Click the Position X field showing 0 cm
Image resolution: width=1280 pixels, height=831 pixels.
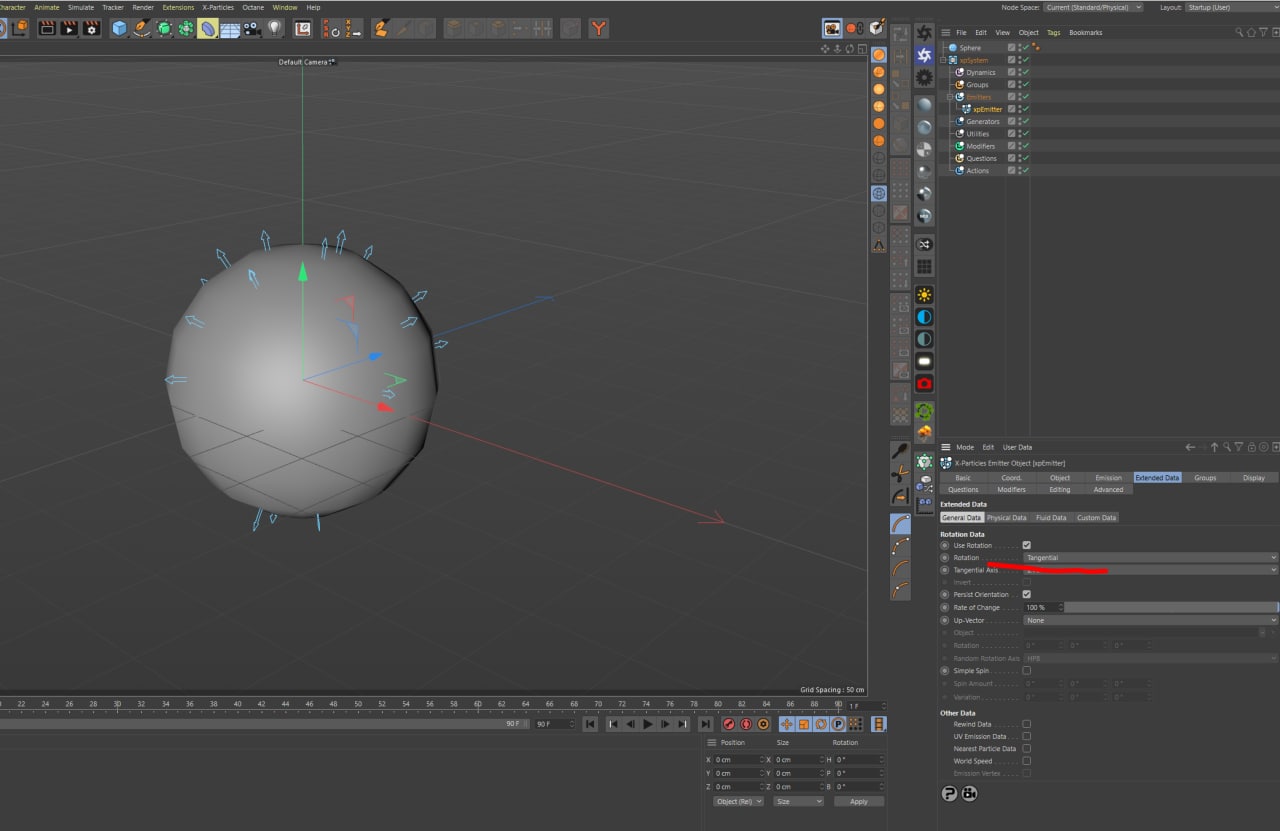[x=738, y=759]
